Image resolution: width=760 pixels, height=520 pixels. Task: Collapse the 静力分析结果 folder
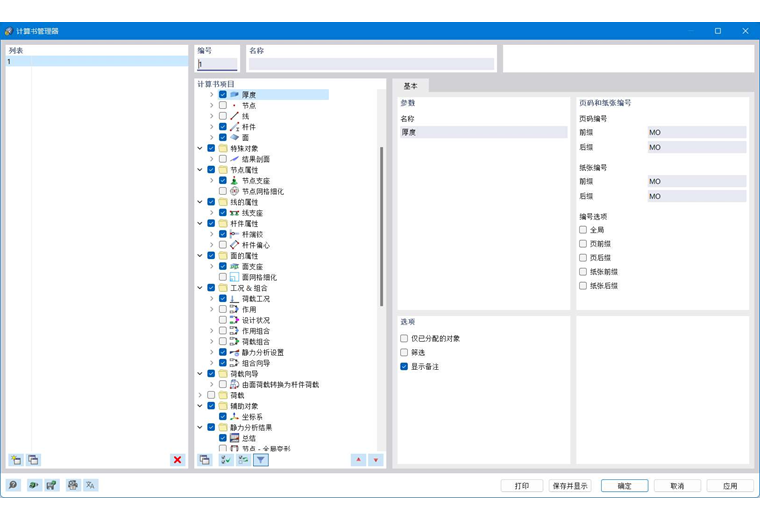coord(200,427)
